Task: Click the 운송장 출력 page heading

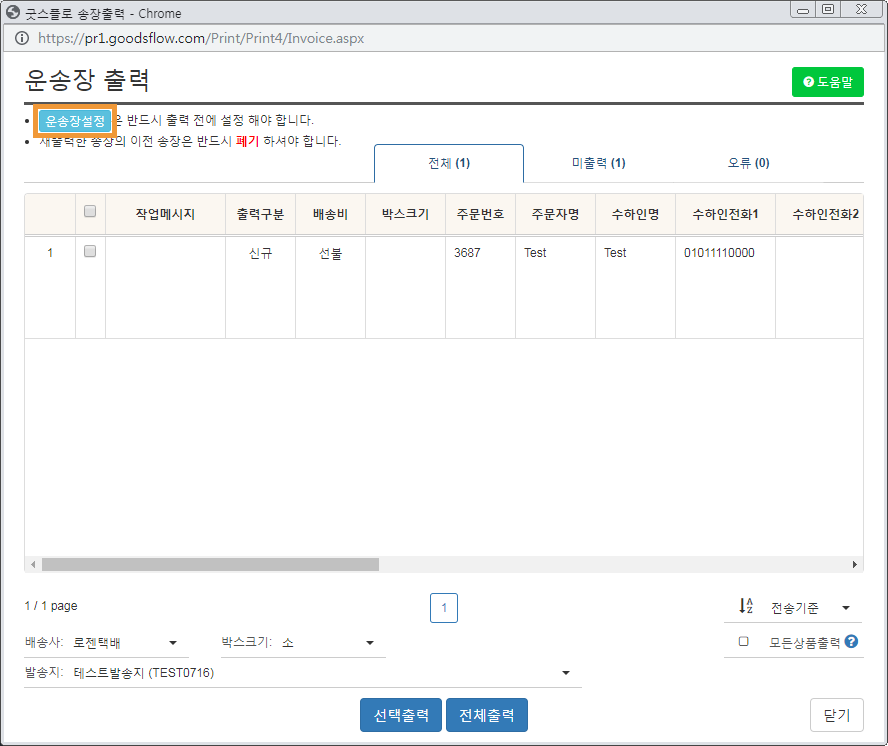Action: 87,80
